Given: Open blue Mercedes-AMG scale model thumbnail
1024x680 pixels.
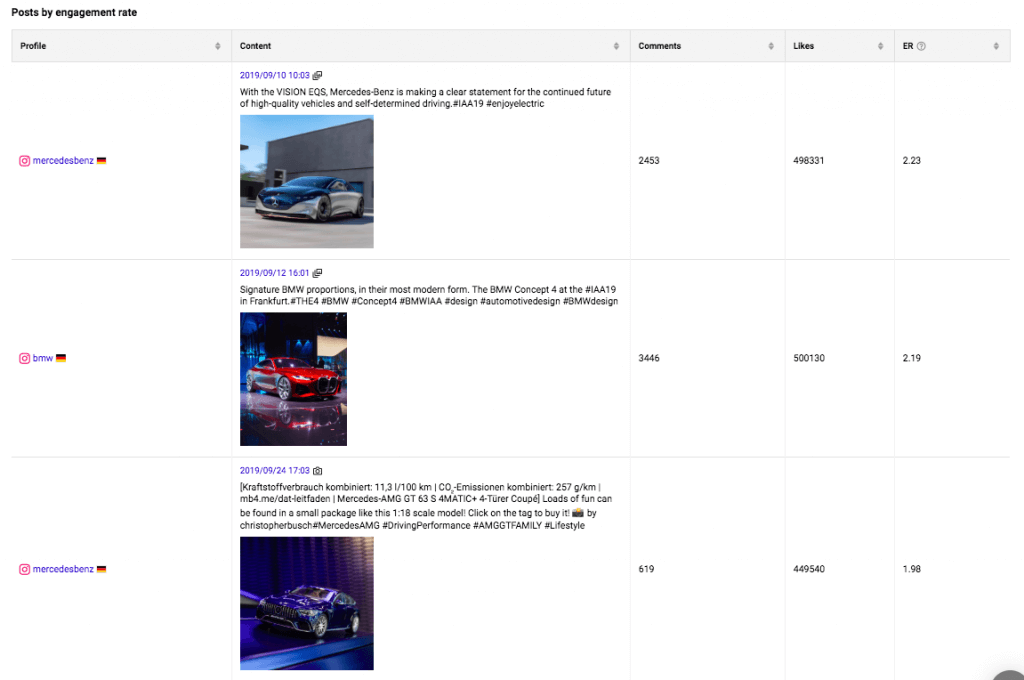Looking at the screenshot, I should click(x=307, y=604).
